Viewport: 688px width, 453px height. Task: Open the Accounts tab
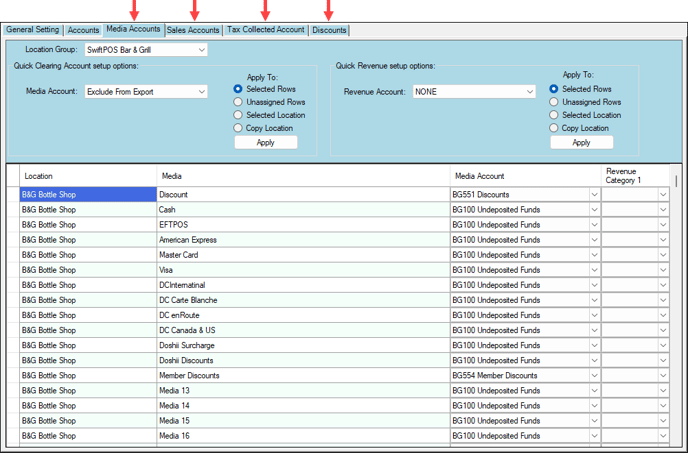pos(83,30)
